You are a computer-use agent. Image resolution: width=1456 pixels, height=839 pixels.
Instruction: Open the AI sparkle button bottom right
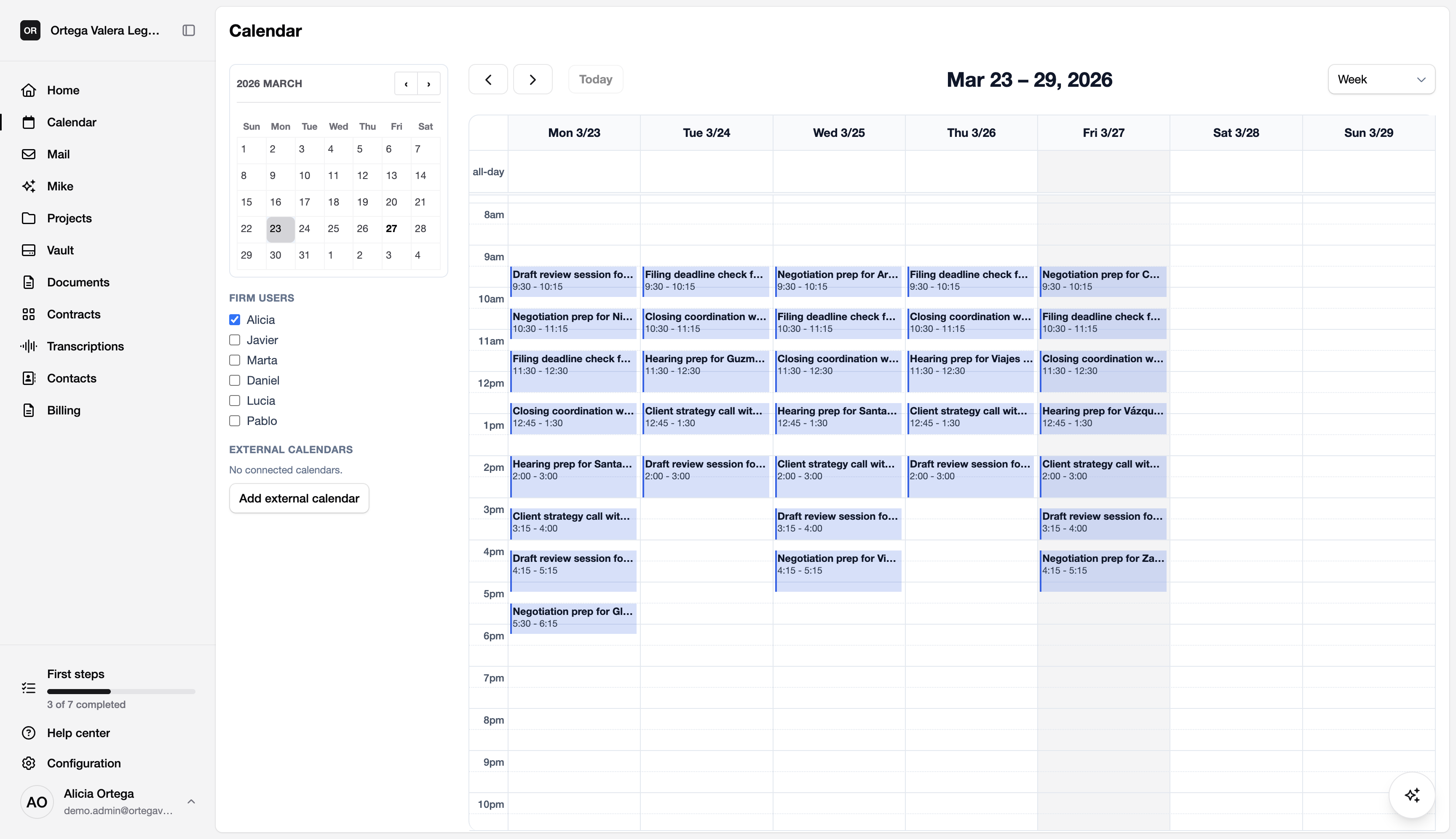coord(1412,795)
